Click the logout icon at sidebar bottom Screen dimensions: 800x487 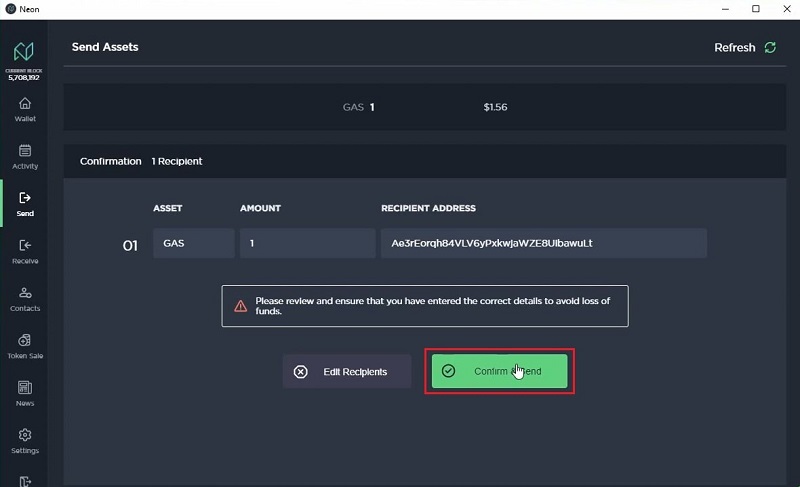click(25, 480)
